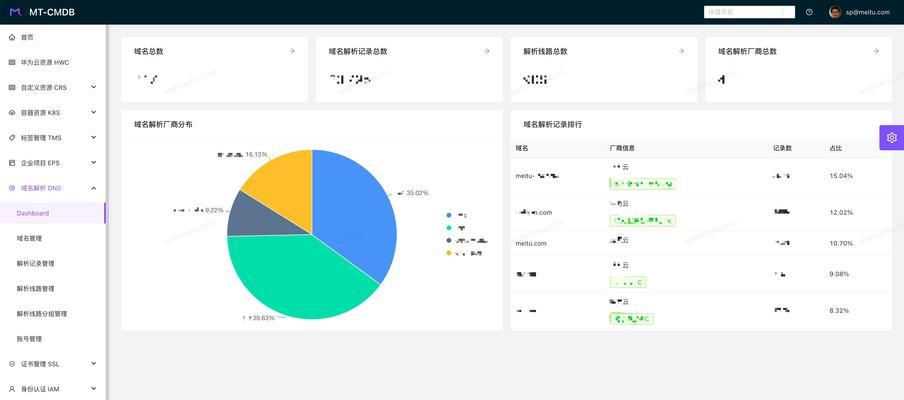The image size is (904, 400).
Task: Toggle the gray-blue legend dot
Action: [449, 240]
